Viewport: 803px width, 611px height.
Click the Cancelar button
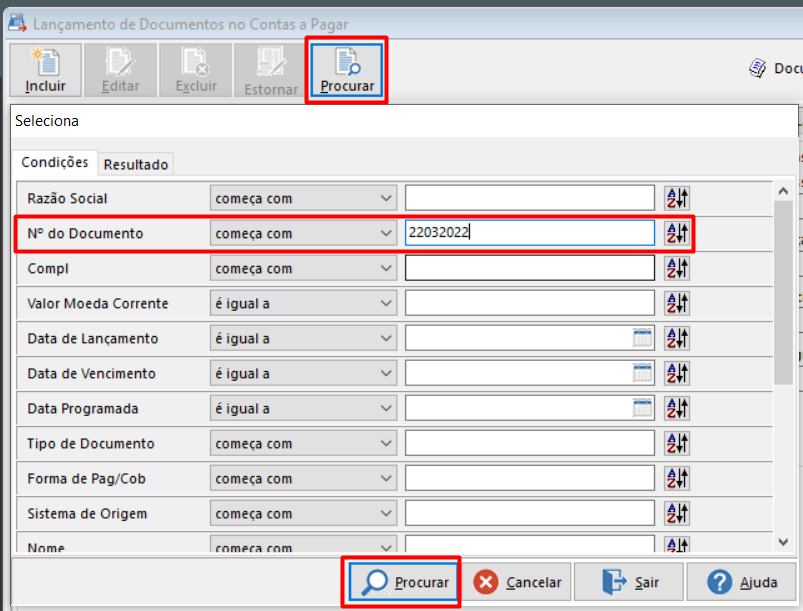tap(517, 582)
